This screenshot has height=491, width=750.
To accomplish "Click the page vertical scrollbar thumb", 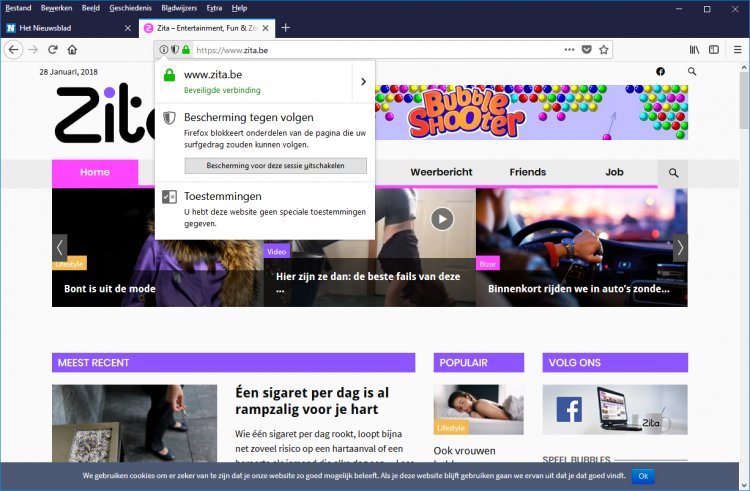I will click(x=744, y=100).
